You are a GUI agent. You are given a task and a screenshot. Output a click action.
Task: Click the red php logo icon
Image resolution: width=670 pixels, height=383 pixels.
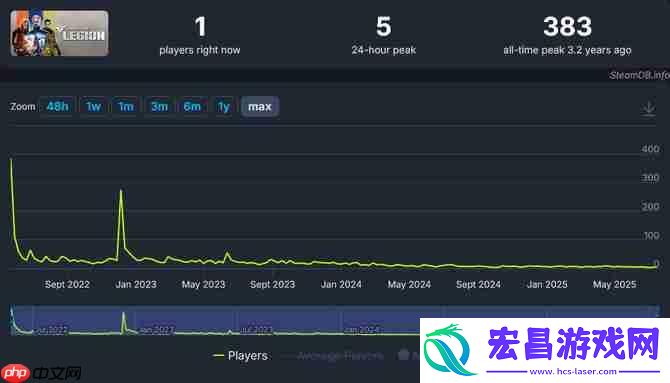point(15,373)
